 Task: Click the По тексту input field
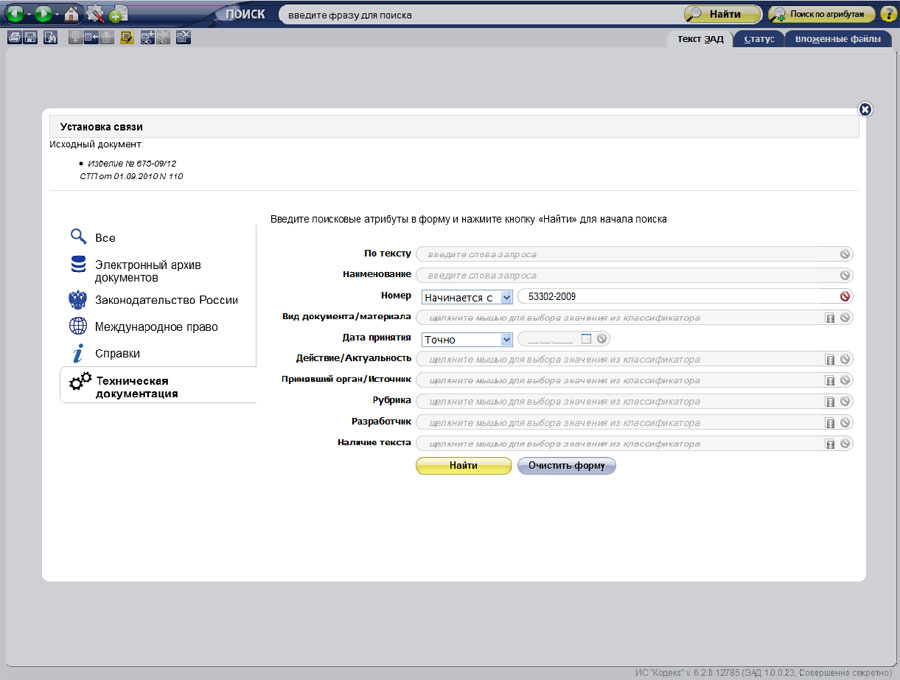click(x=628, y=255)
